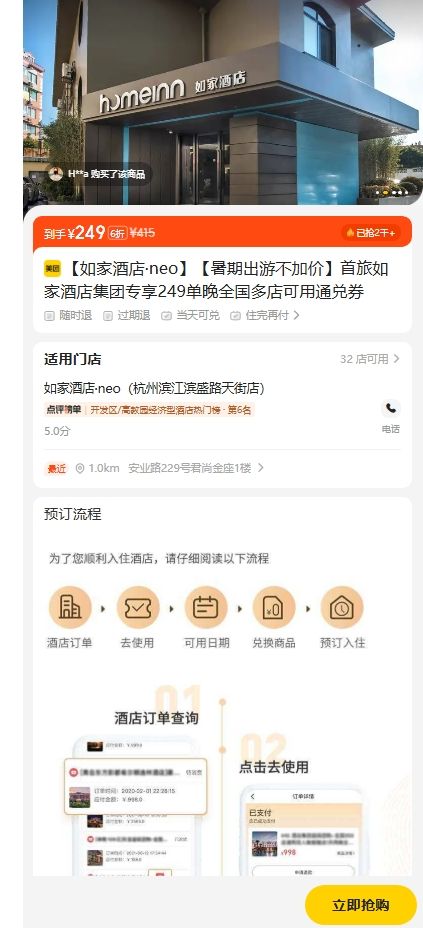The height and width of the screenshot is (928, 423).
Task: Open address 安业路229号君尚金座1楼 chevron
Action: [x=260, y=468]
